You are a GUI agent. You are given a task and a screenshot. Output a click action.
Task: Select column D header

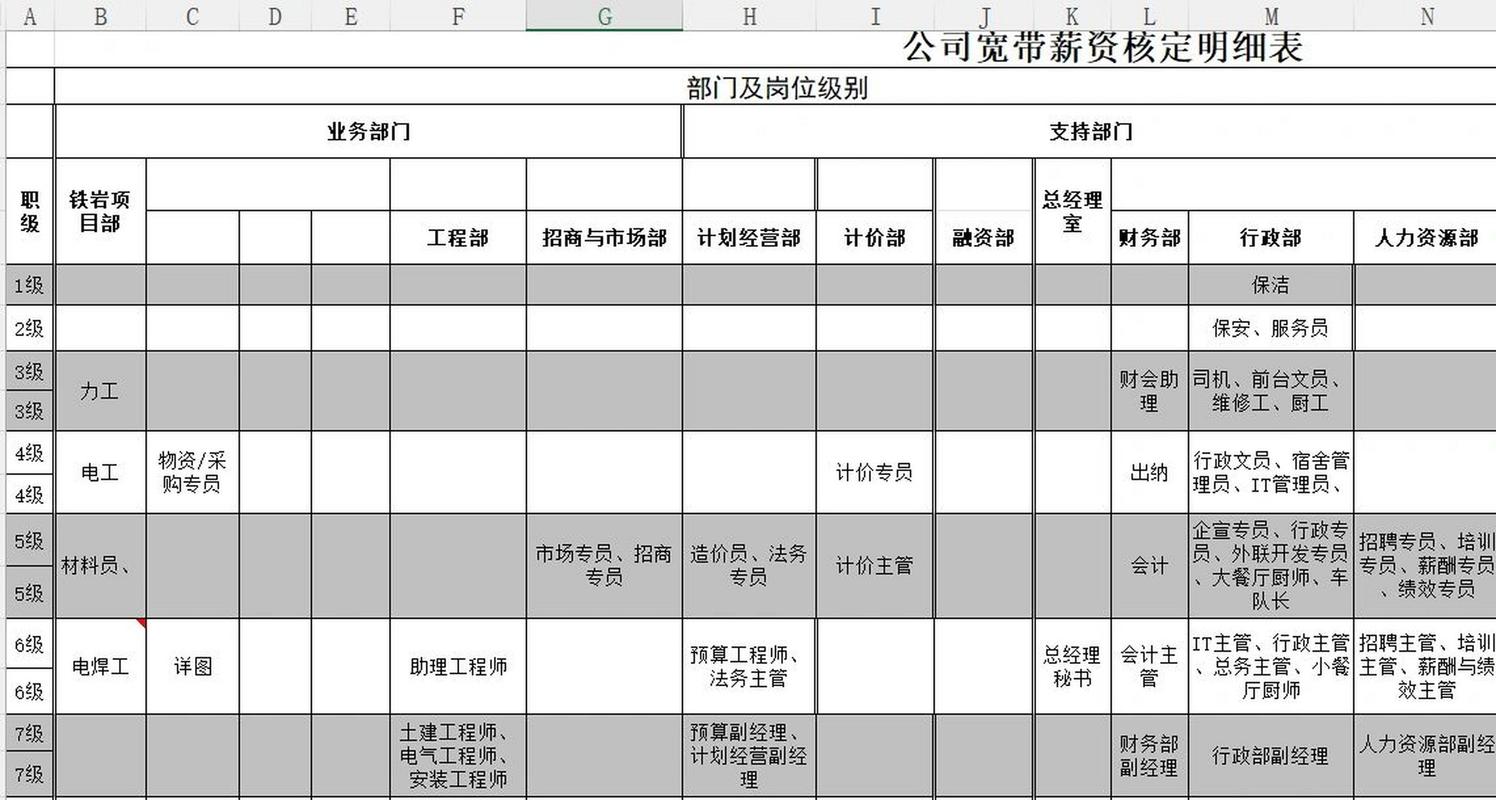275,16
